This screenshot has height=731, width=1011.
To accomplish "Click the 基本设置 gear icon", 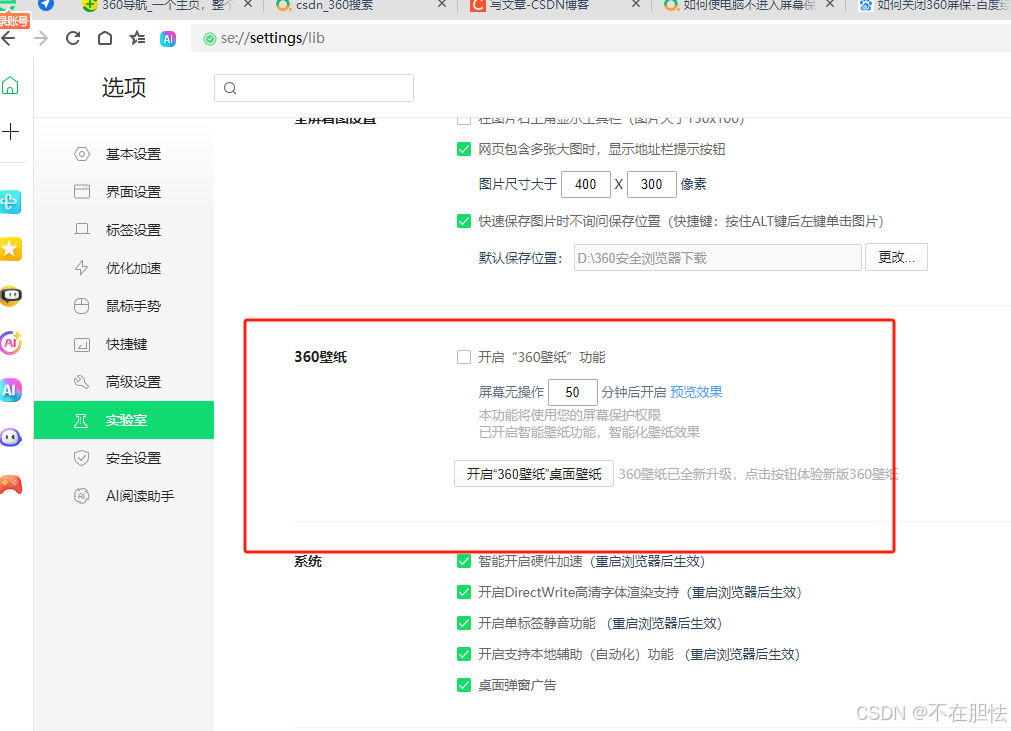I will [82, 154].
